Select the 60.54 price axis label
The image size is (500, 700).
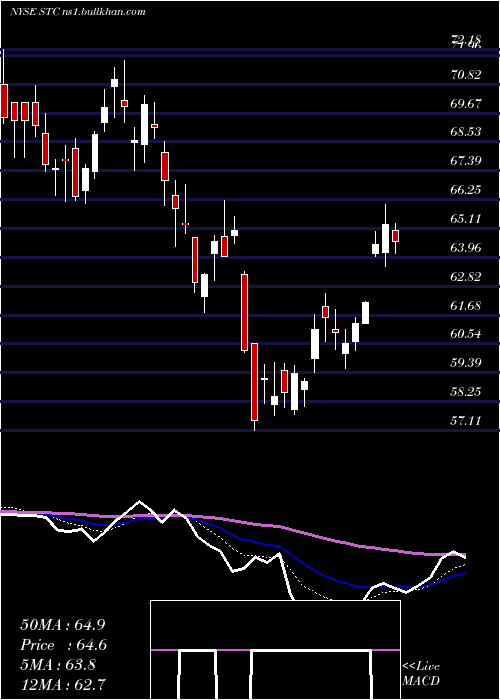(466, 333)
